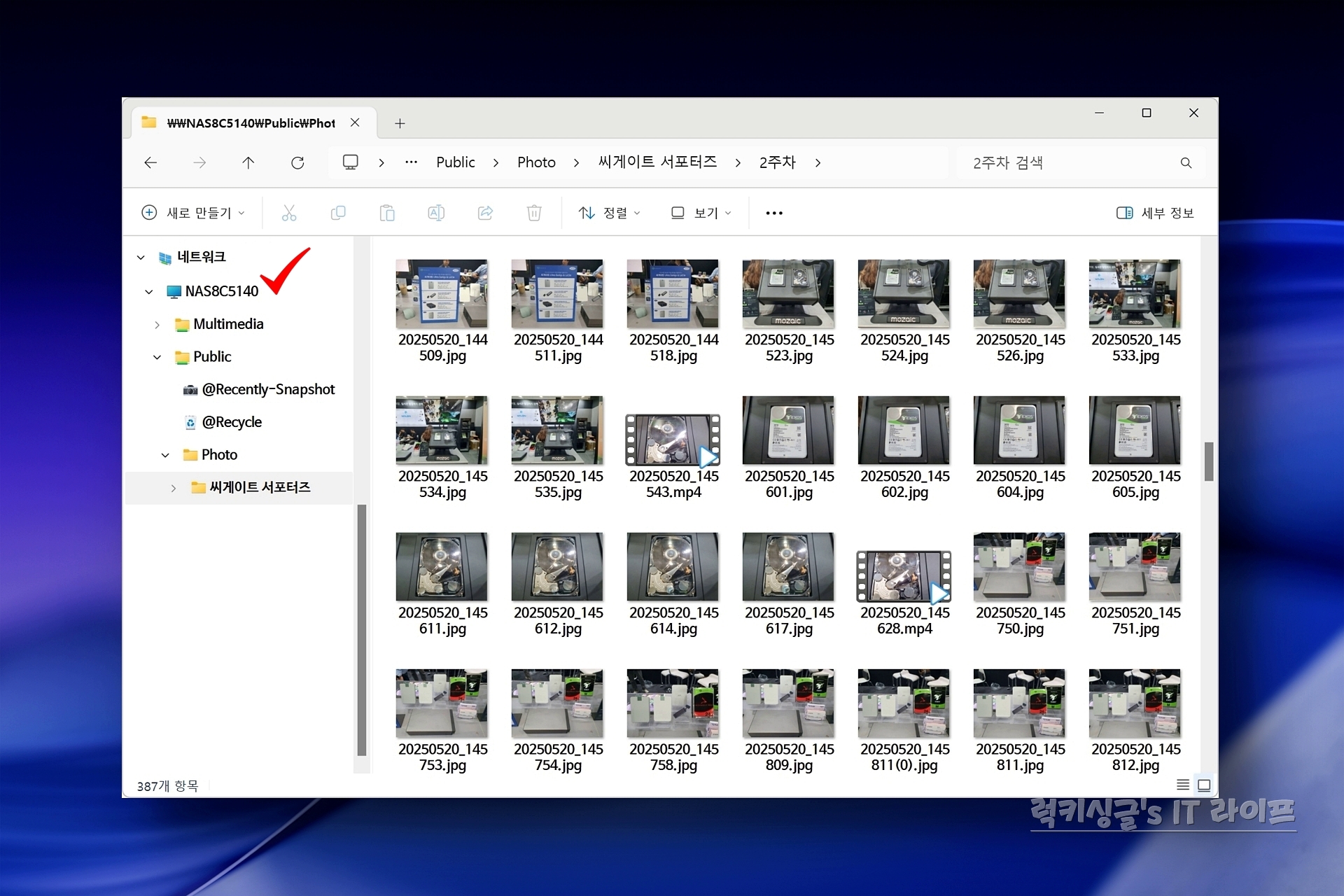This screenshot has width=1344, height=896.
Task: Select image 20250520_144518.jpg
Action: (x=673, y=311)
